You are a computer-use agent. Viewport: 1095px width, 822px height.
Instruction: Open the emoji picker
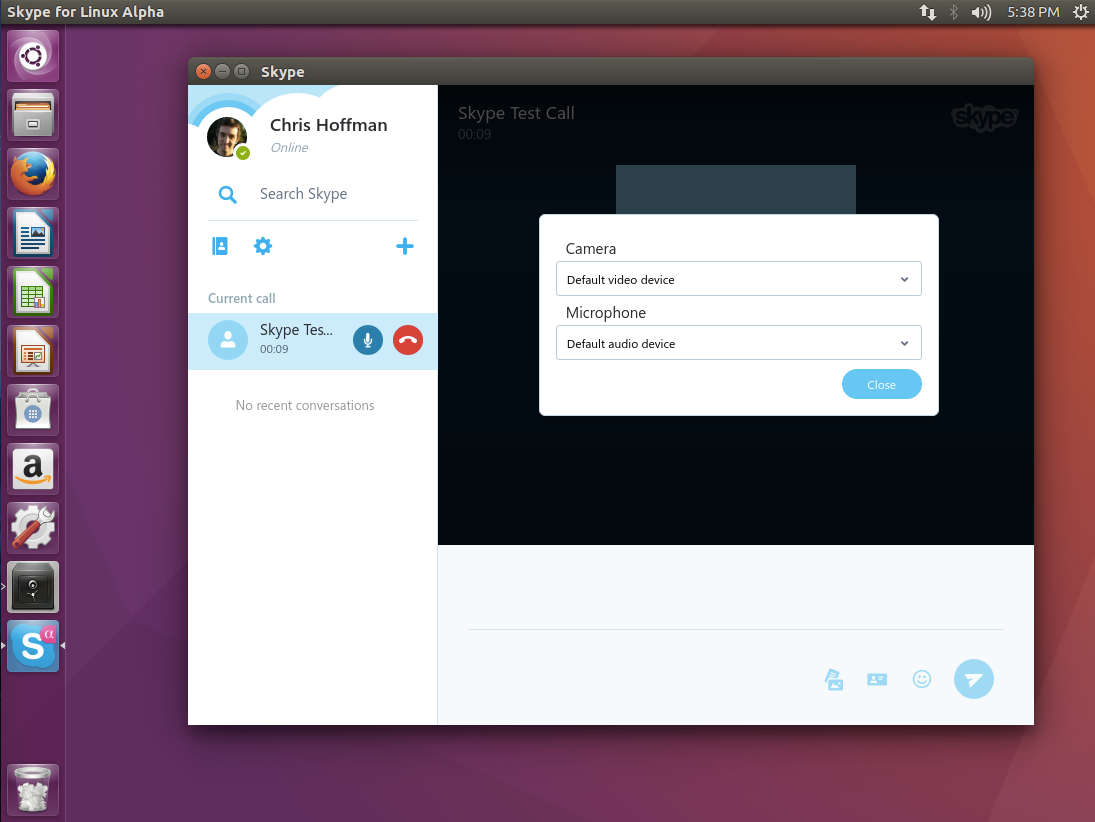coord(921,679)
